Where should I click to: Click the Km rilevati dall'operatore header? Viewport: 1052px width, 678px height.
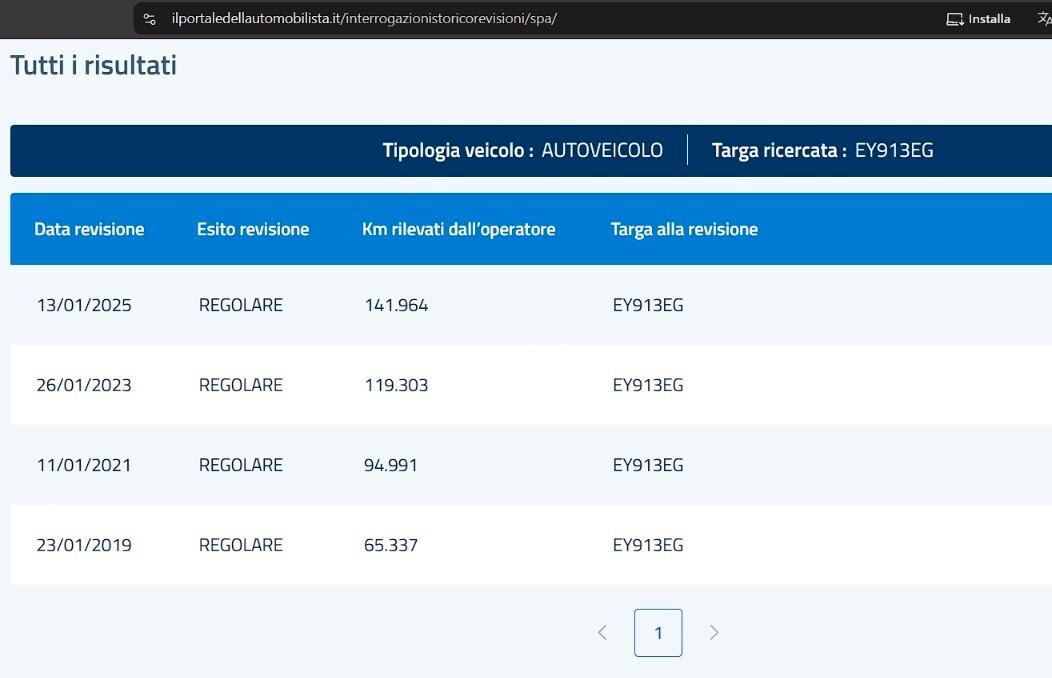click(x=459, y=229)
